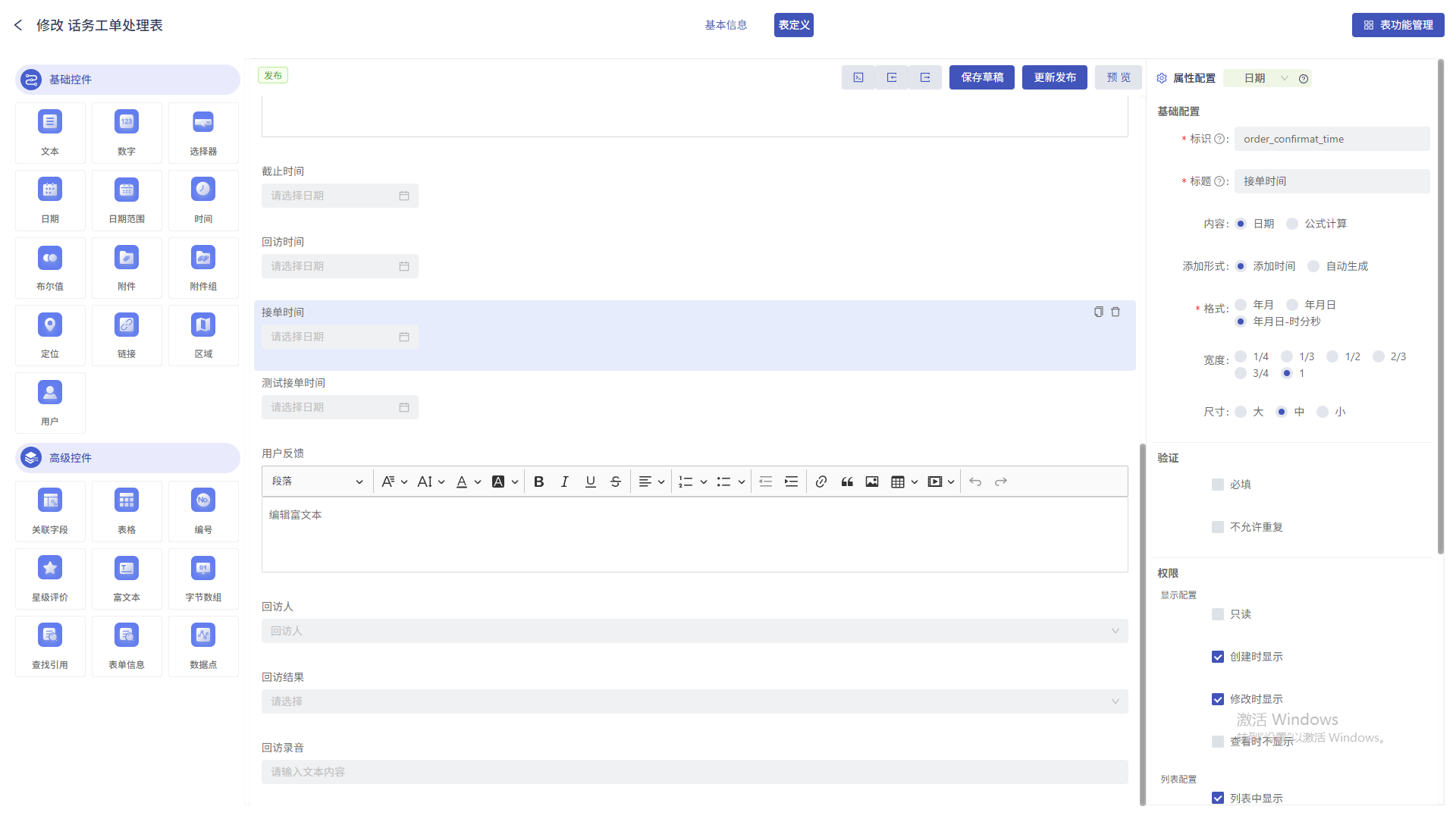
Task: Copy the 接单时间 field with duplicate icon
Action: point(1098,312)
